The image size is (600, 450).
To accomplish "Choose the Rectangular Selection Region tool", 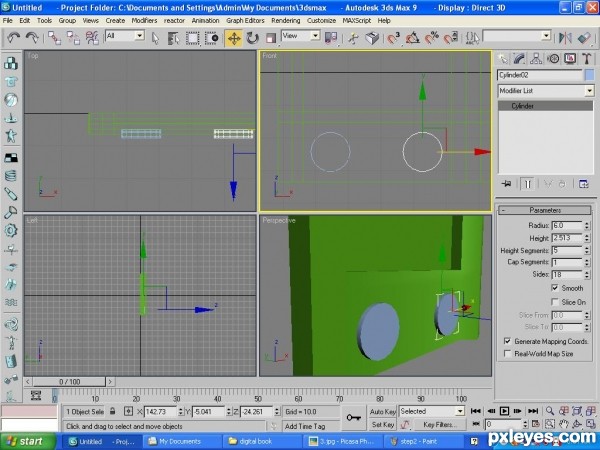I will coord(192,38).
